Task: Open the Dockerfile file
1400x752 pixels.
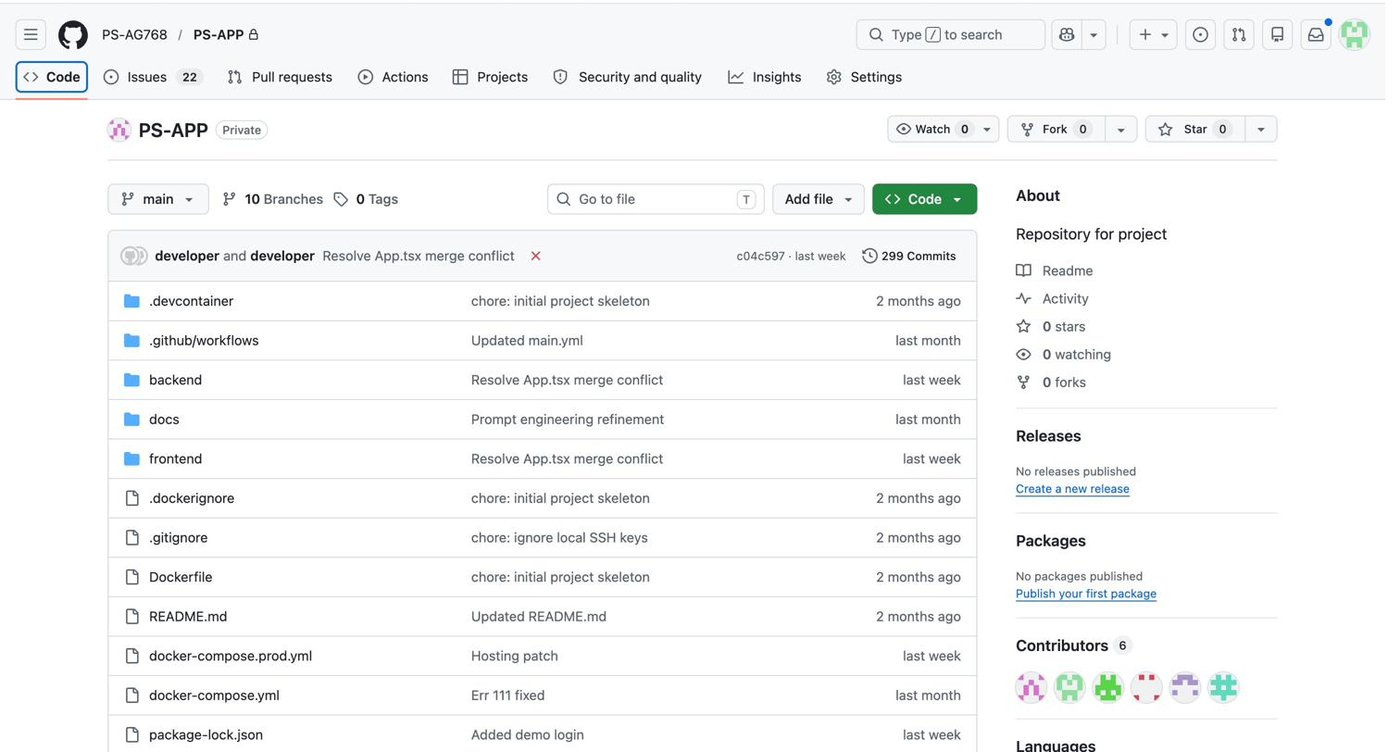Action: click(x=181, y=577)
